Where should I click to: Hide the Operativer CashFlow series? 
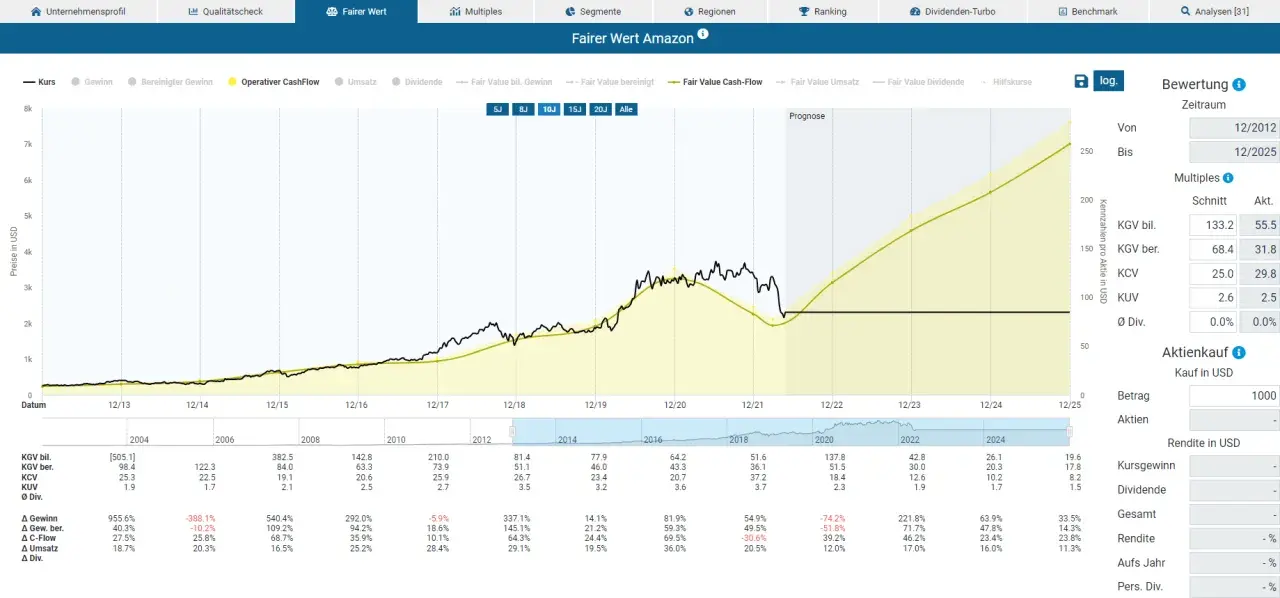[274, 82]
